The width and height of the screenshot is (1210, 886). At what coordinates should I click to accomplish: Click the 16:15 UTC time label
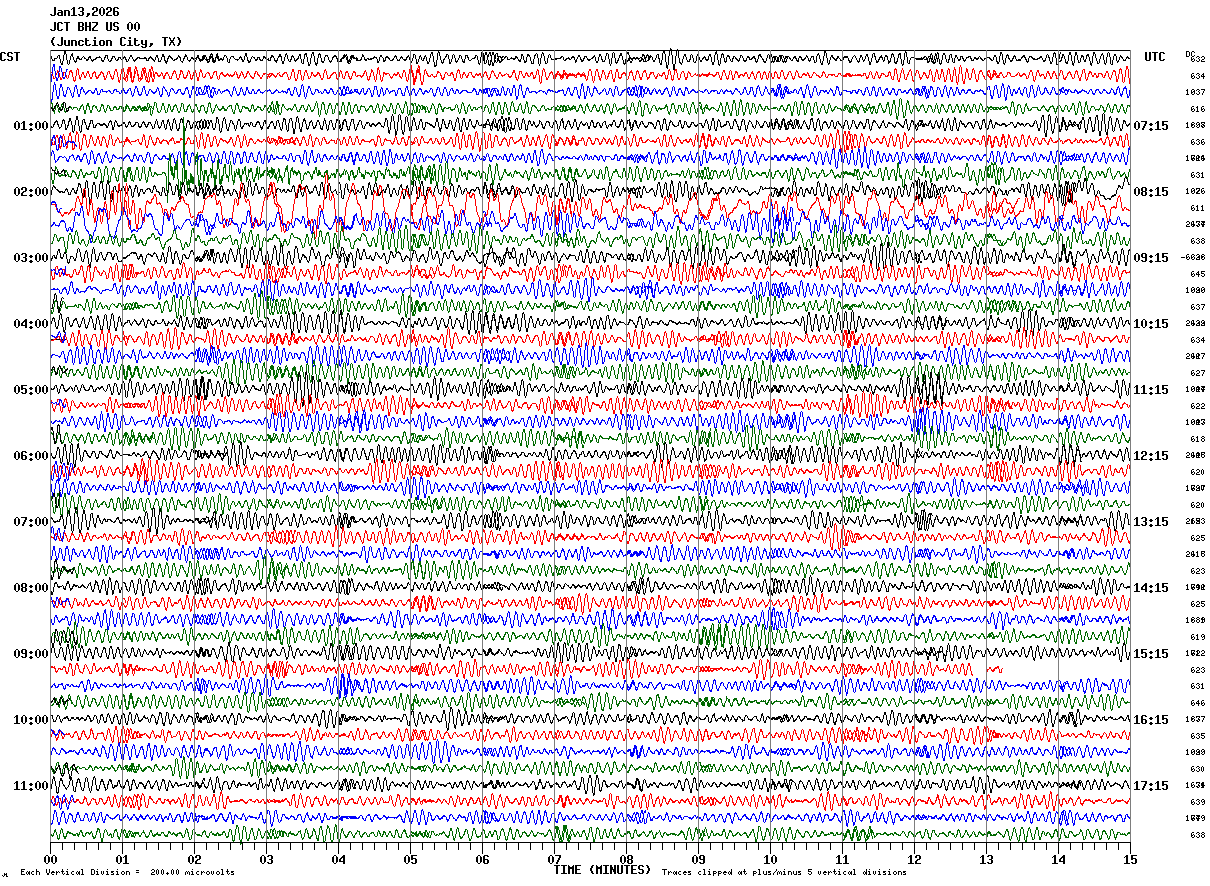coord(1151,720)
